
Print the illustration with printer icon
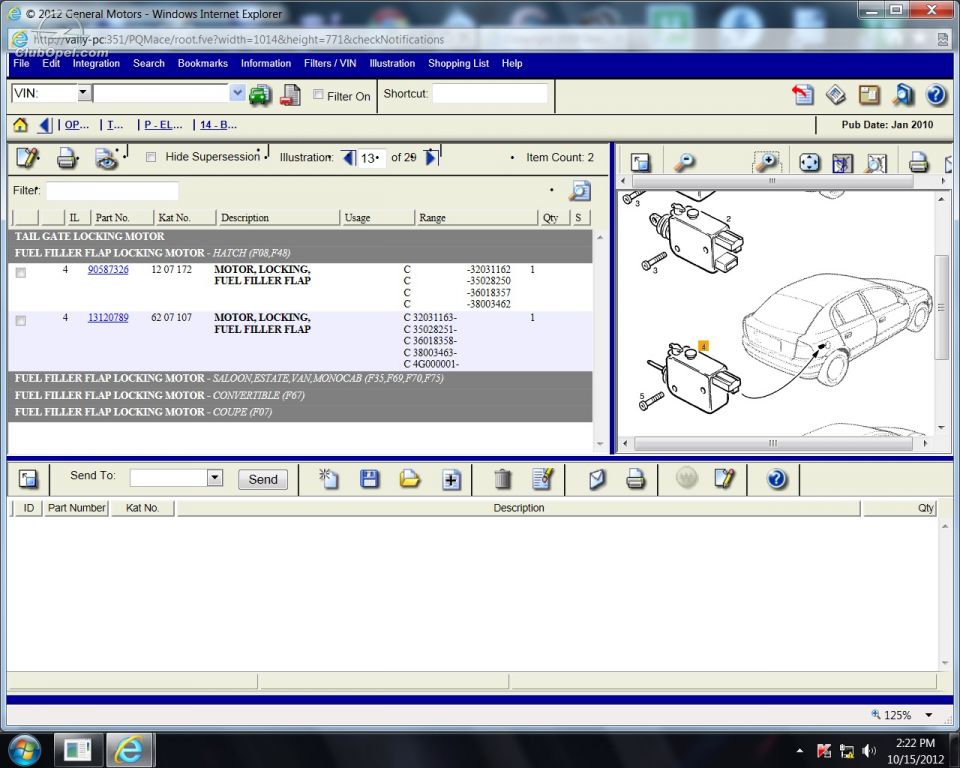(918, 162)
